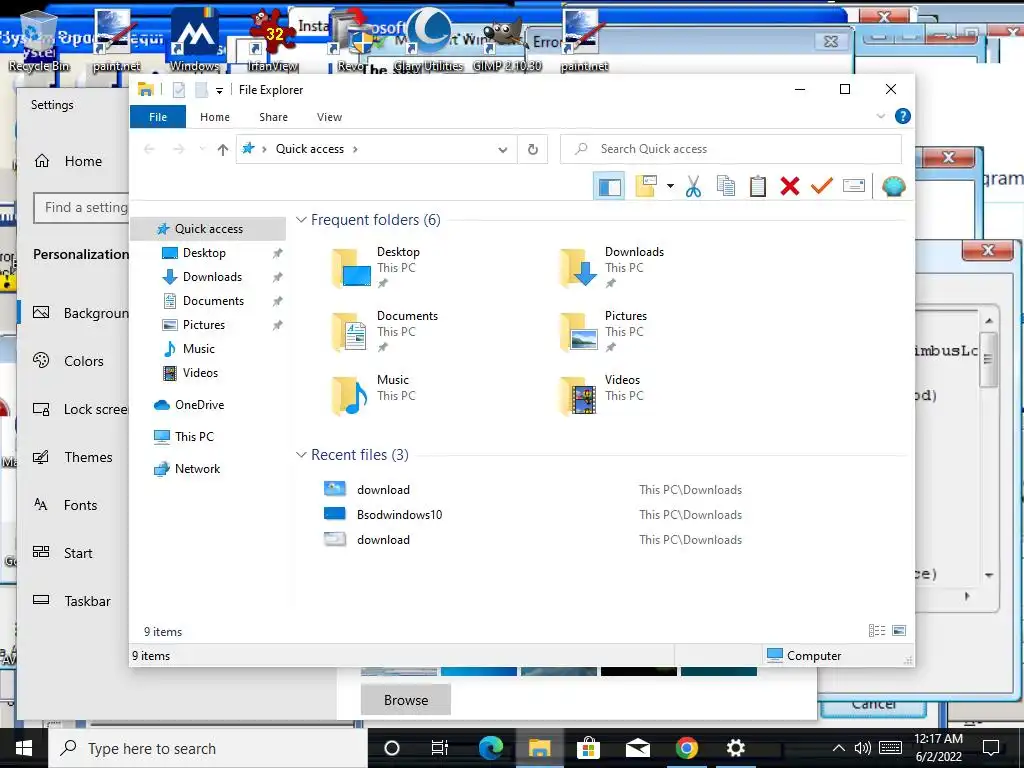
Task: Select the Pictures frequent folder icon
Action: tap(579, 332)
